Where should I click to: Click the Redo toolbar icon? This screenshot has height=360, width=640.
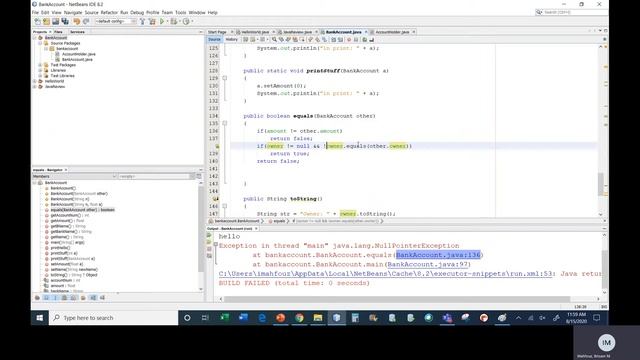click(x=86, y=21)
